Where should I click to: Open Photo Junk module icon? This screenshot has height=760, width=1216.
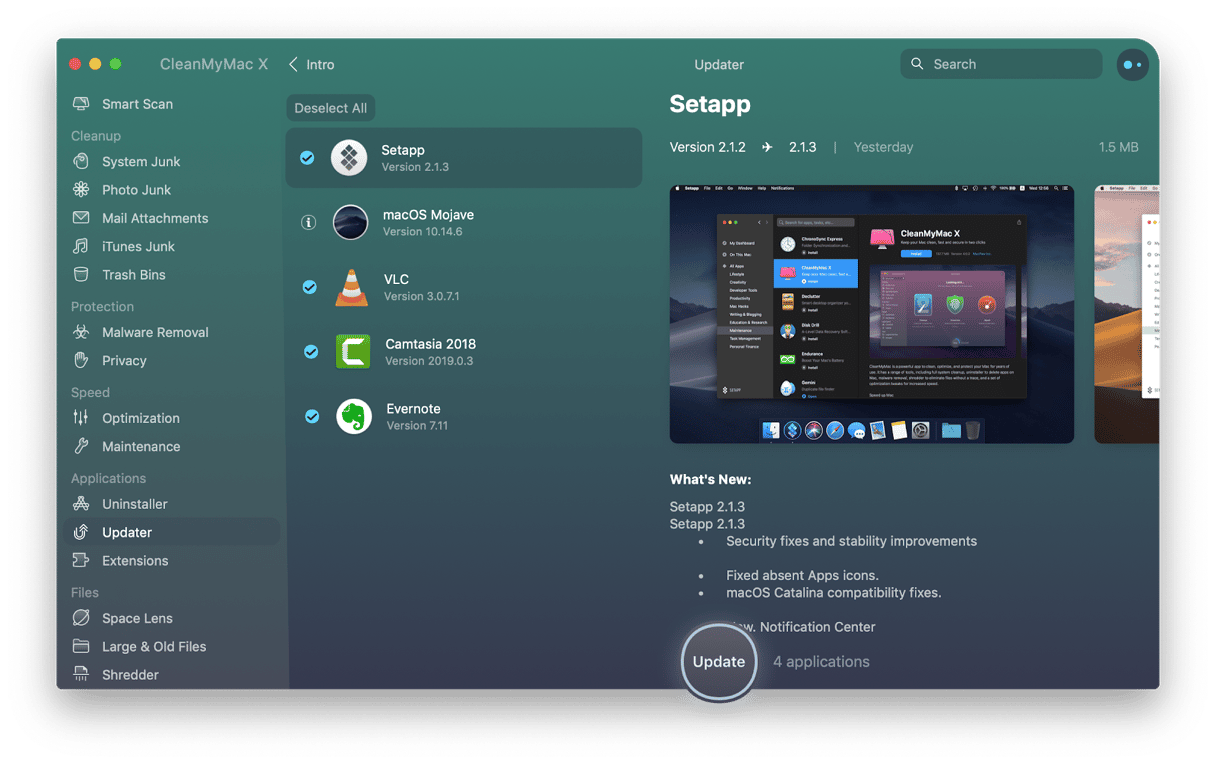click(82, 190)
